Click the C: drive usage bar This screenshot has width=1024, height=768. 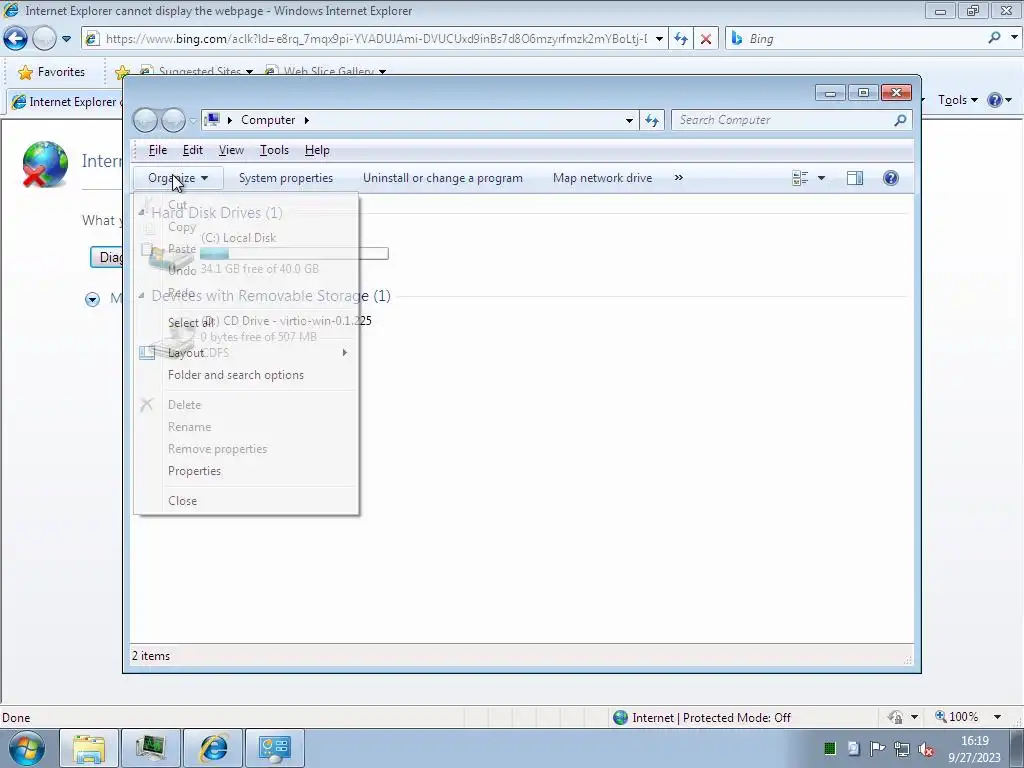[x=294, y=253]
